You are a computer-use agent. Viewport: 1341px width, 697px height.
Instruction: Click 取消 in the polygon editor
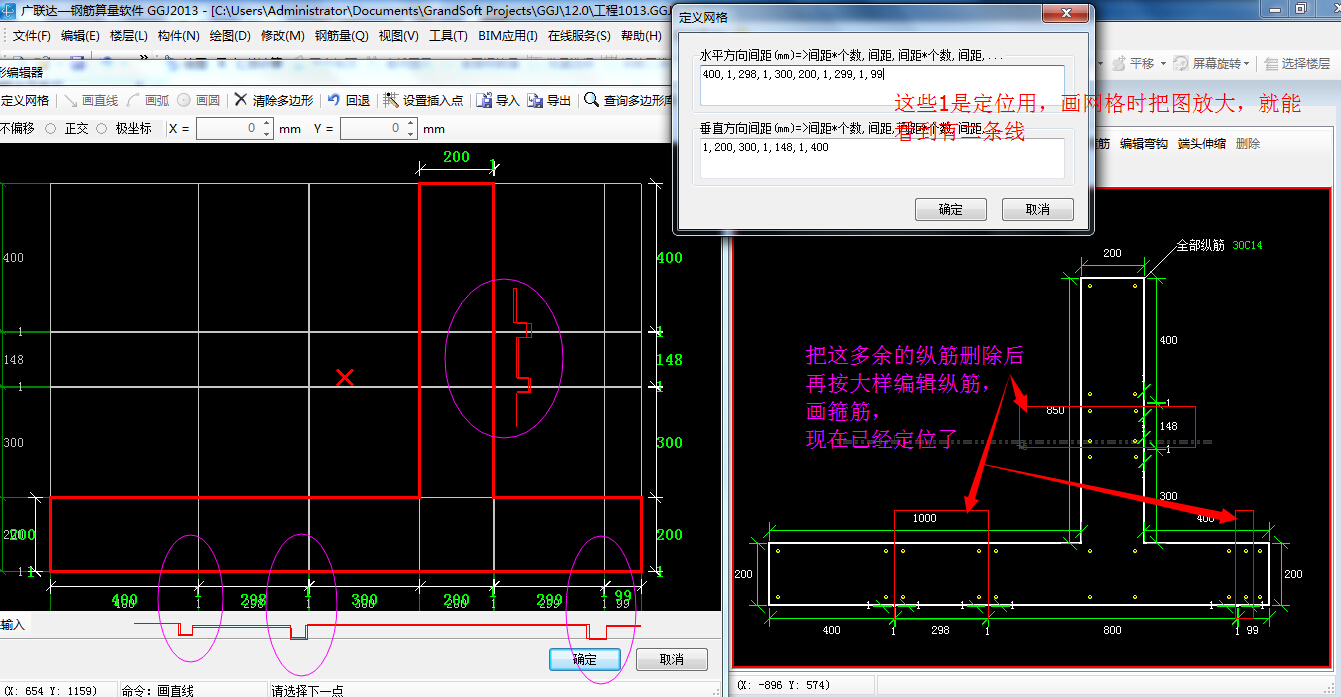(672, 659)
